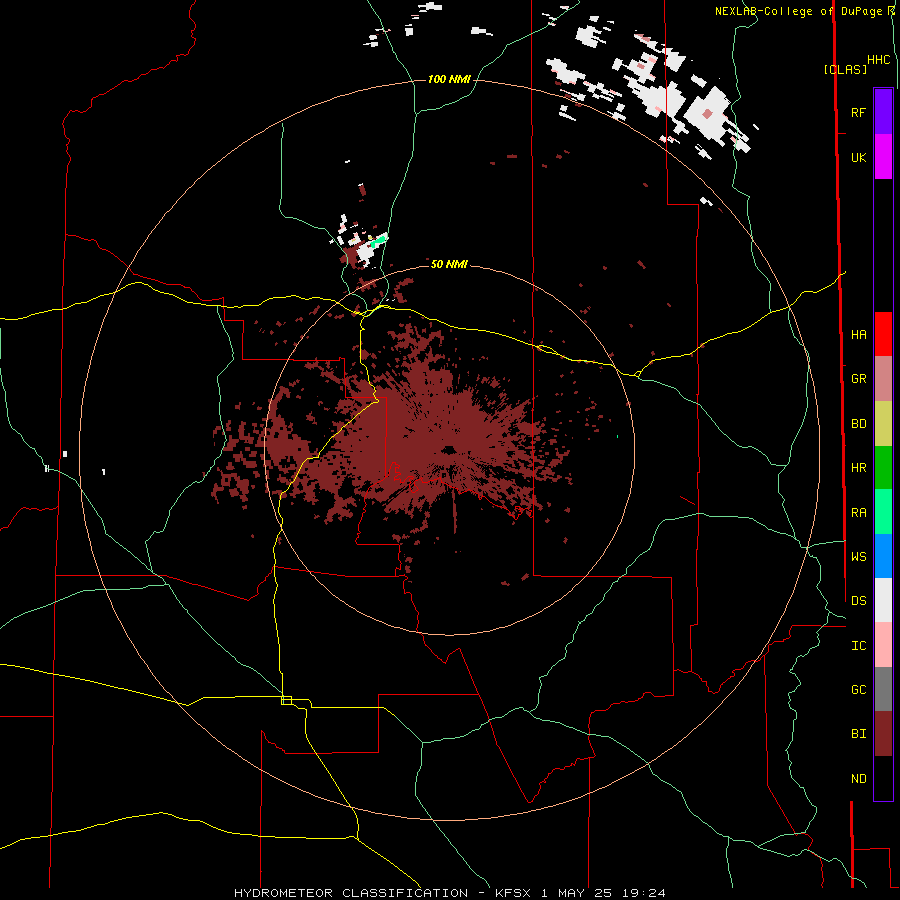Click the [CLAS] units label
This screenshot has width=900, height=900.
(x=845, y=70)
